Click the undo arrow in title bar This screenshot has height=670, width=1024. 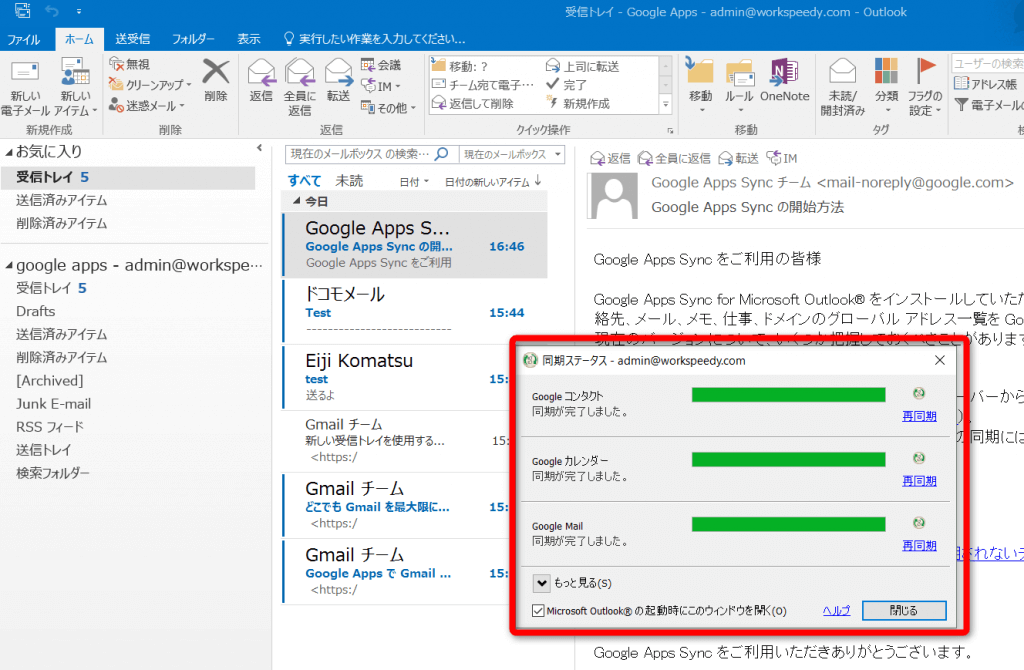pyautogui.click(x=52, y=11)
